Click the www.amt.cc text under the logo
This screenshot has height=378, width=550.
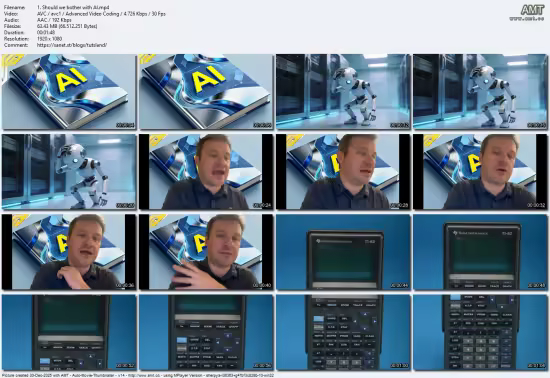(x=527, y=18)
